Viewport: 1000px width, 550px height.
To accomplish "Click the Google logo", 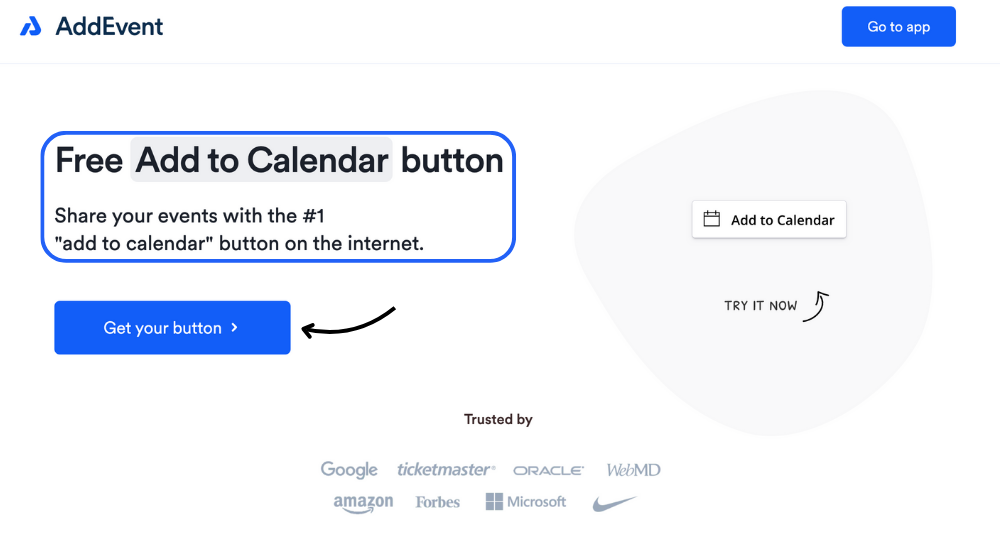I will (x=349, y=469).
